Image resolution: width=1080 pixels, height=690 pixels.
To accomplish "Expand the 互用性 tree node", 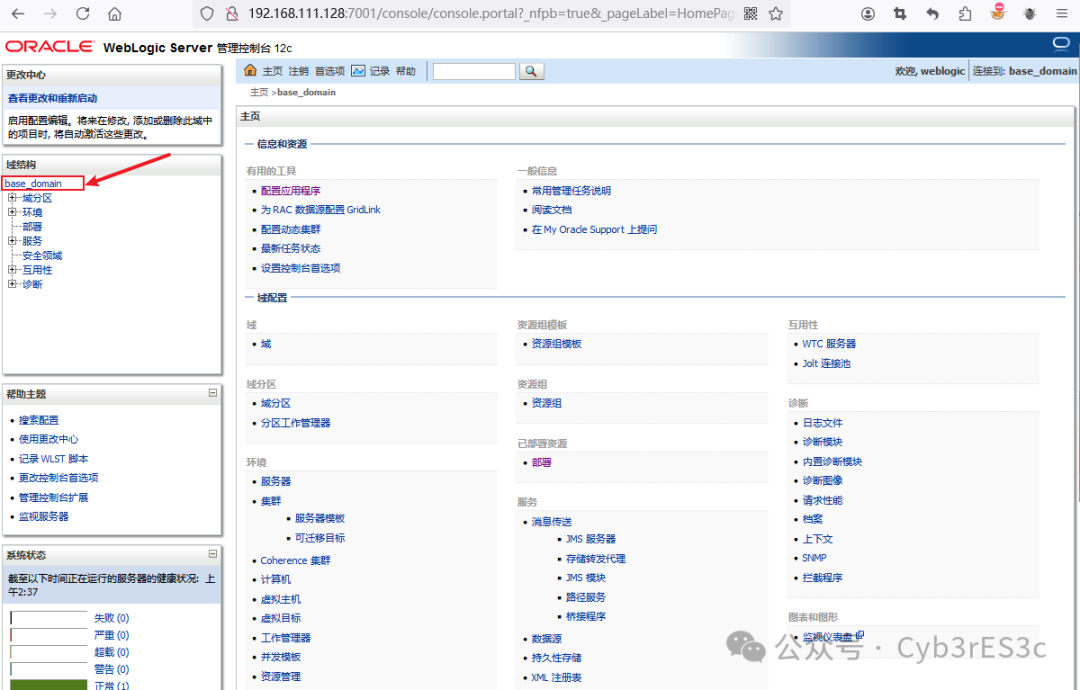I will (x=12, y=270).
